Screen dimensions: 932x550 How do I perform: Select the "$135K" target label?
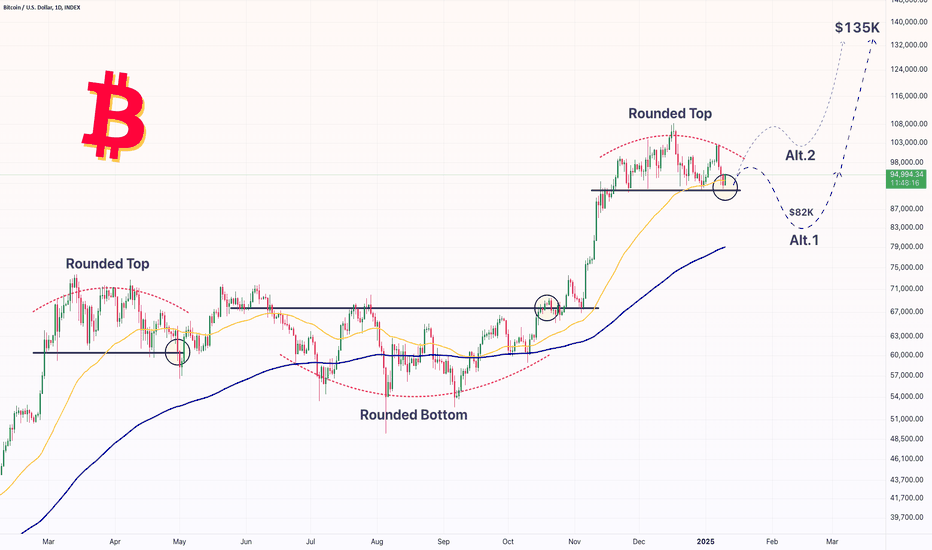point(857,27)
